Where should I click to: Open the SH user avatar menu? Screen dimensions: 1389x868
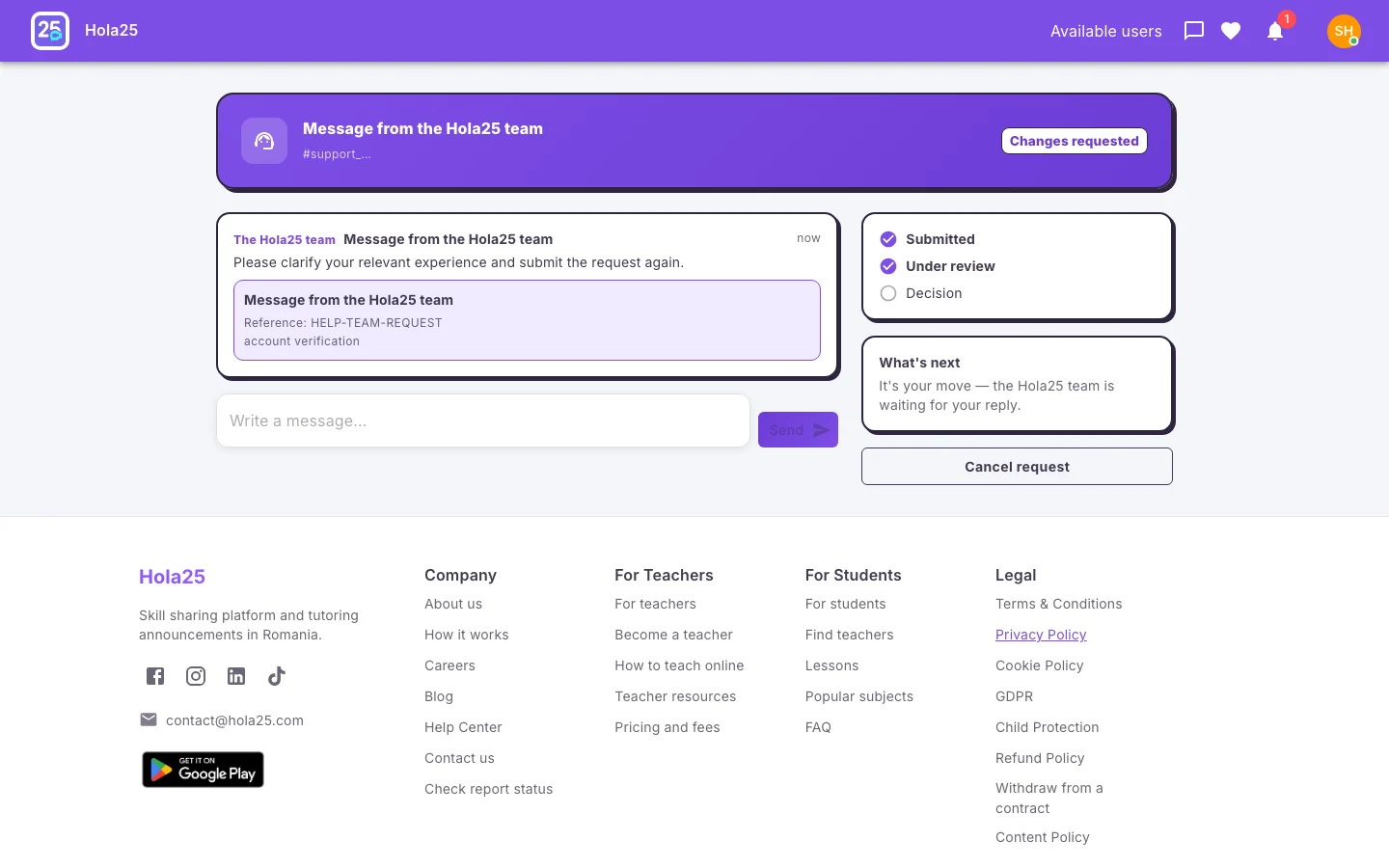1344,31
